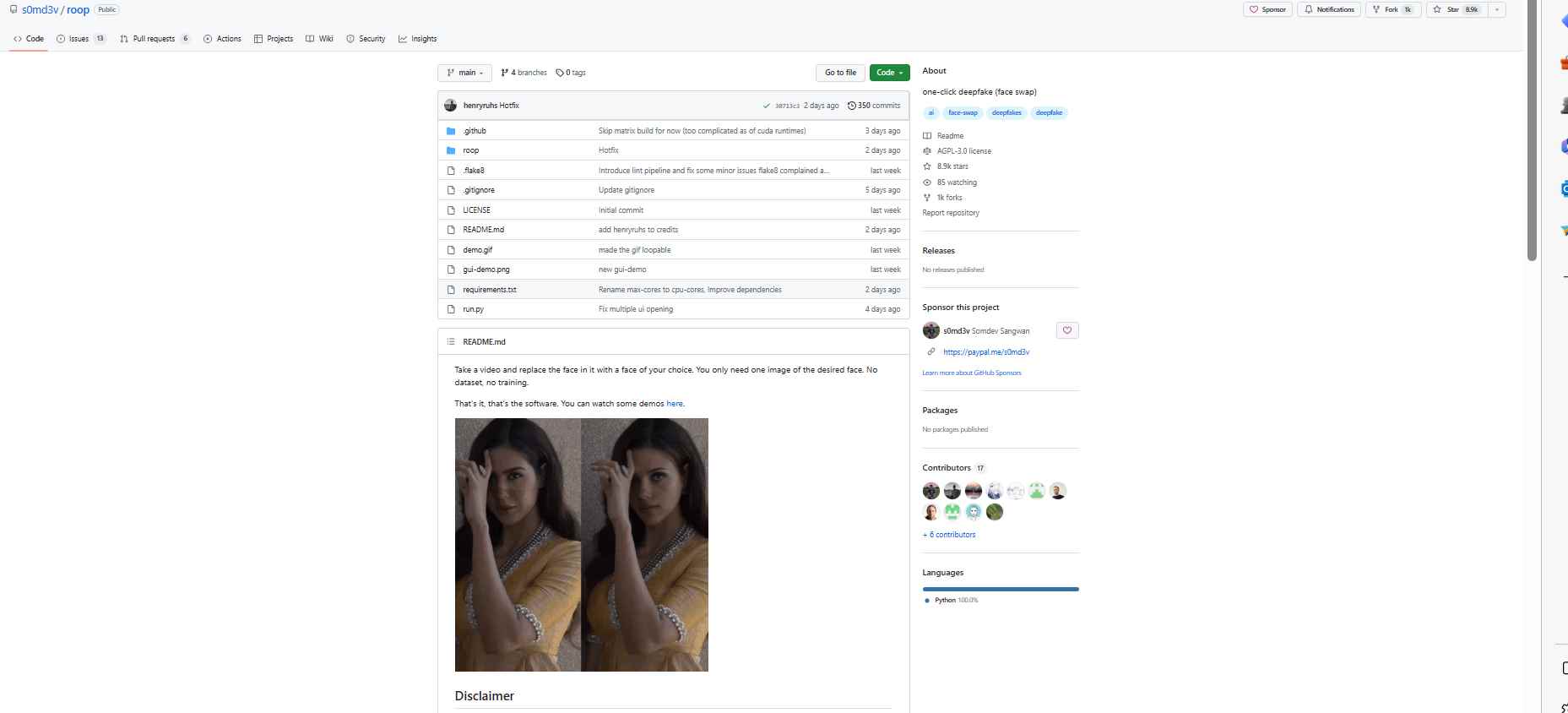This screenshot has width=1568, height=713.
Task: Open the green Code dropdown
Action: (x=889, y=73)
